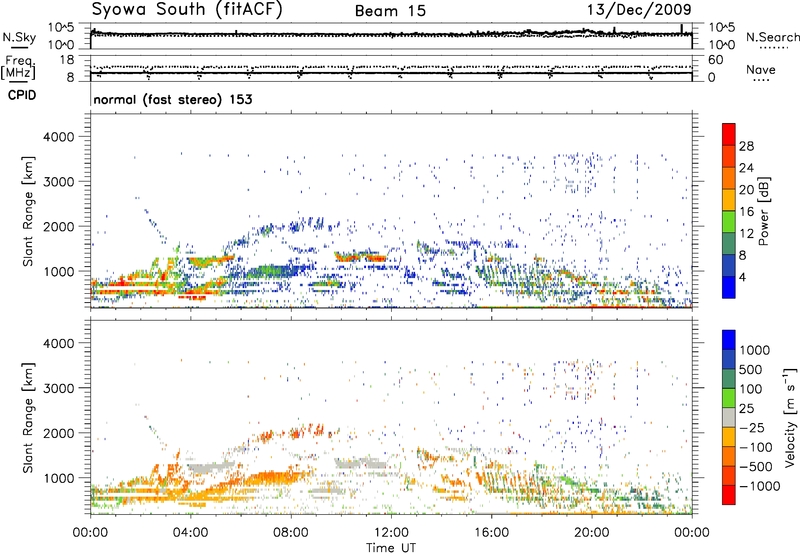Click the 'Nave' legend label
The width and height of the screenshot is (800, 554).
tap(761, 69)
